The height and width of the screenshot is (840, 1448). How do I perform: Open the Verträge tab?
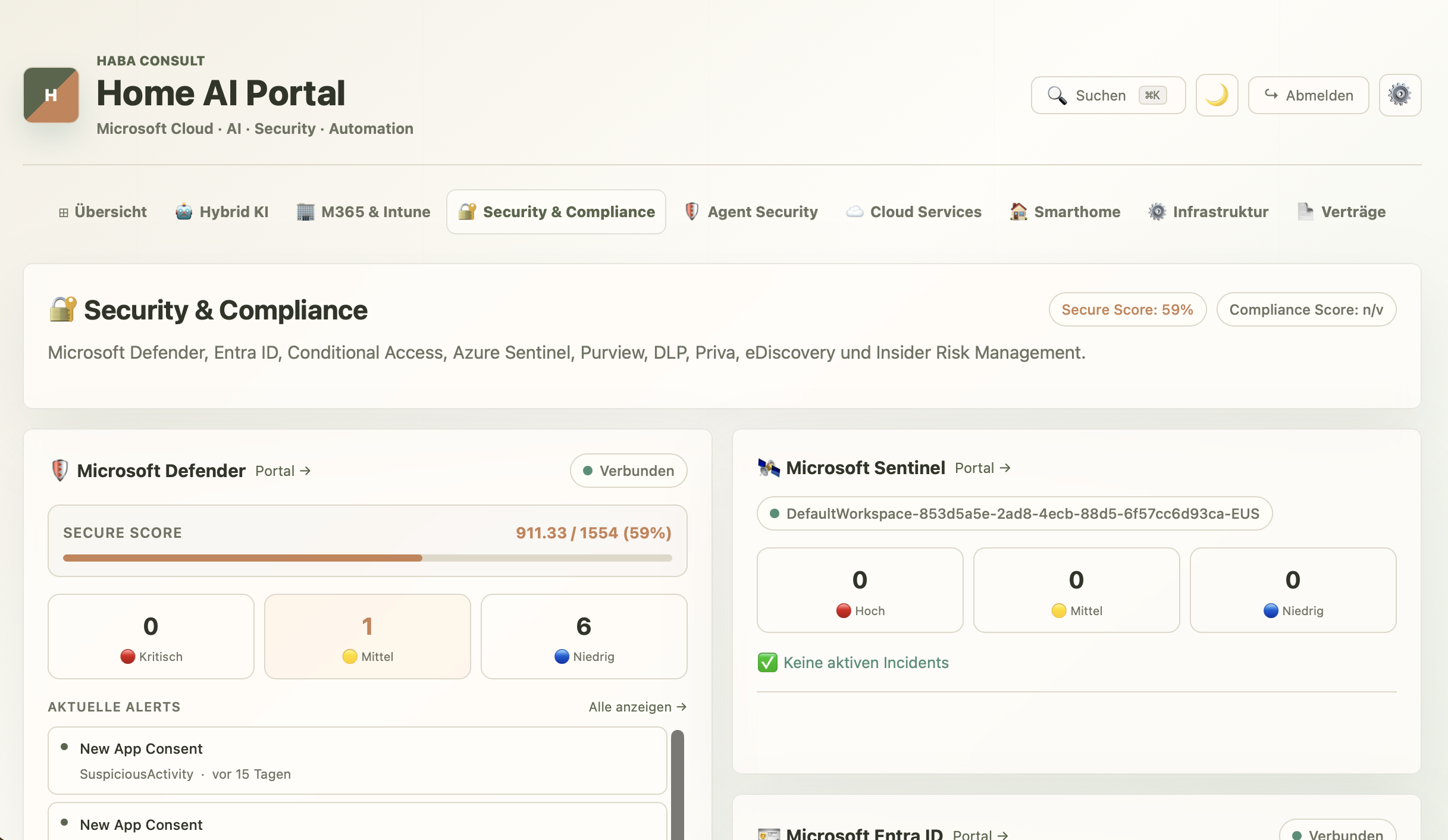click(1342, 212)
